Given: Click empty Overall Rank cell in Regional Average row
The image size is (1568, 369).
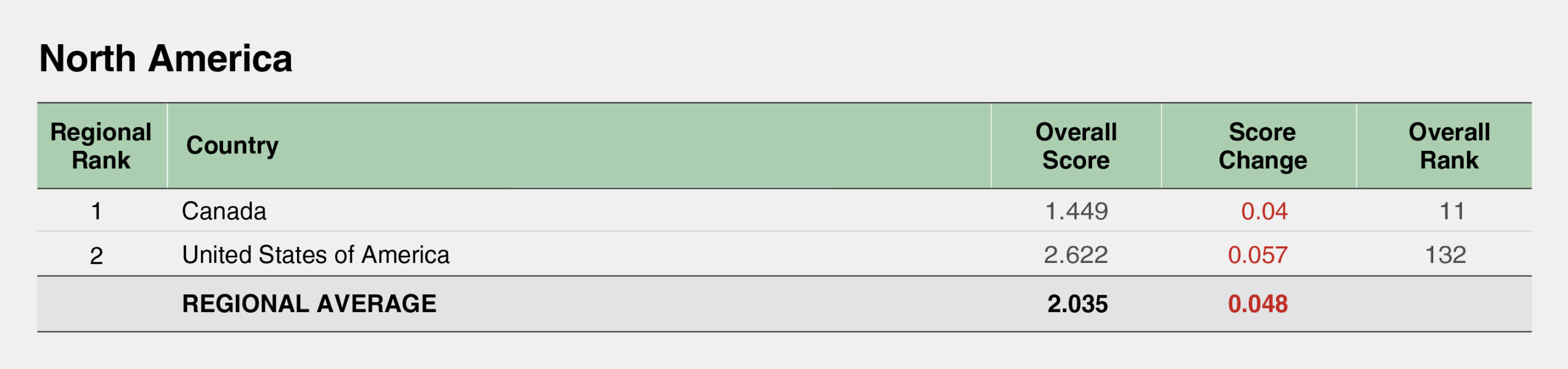Looking at the screenshot, I should (1444, 304).
